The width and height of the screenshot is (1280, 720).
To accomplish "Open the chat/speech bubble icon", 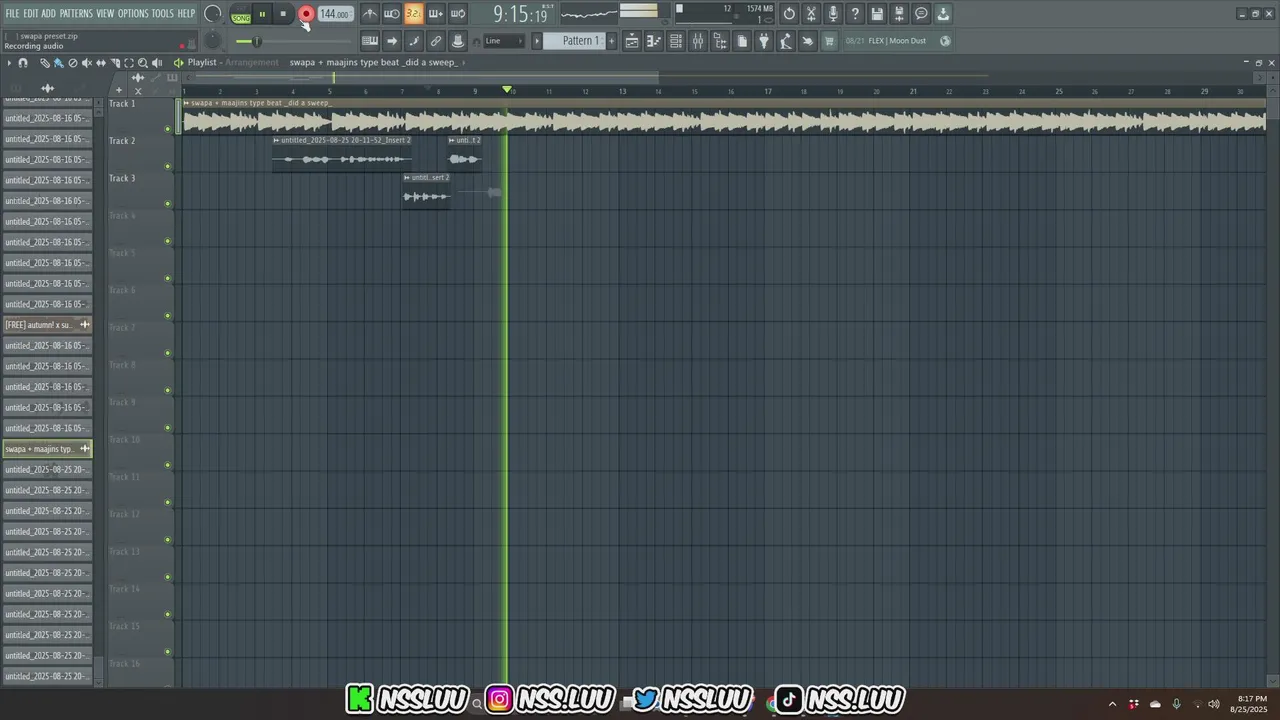I will click(921, 14).
